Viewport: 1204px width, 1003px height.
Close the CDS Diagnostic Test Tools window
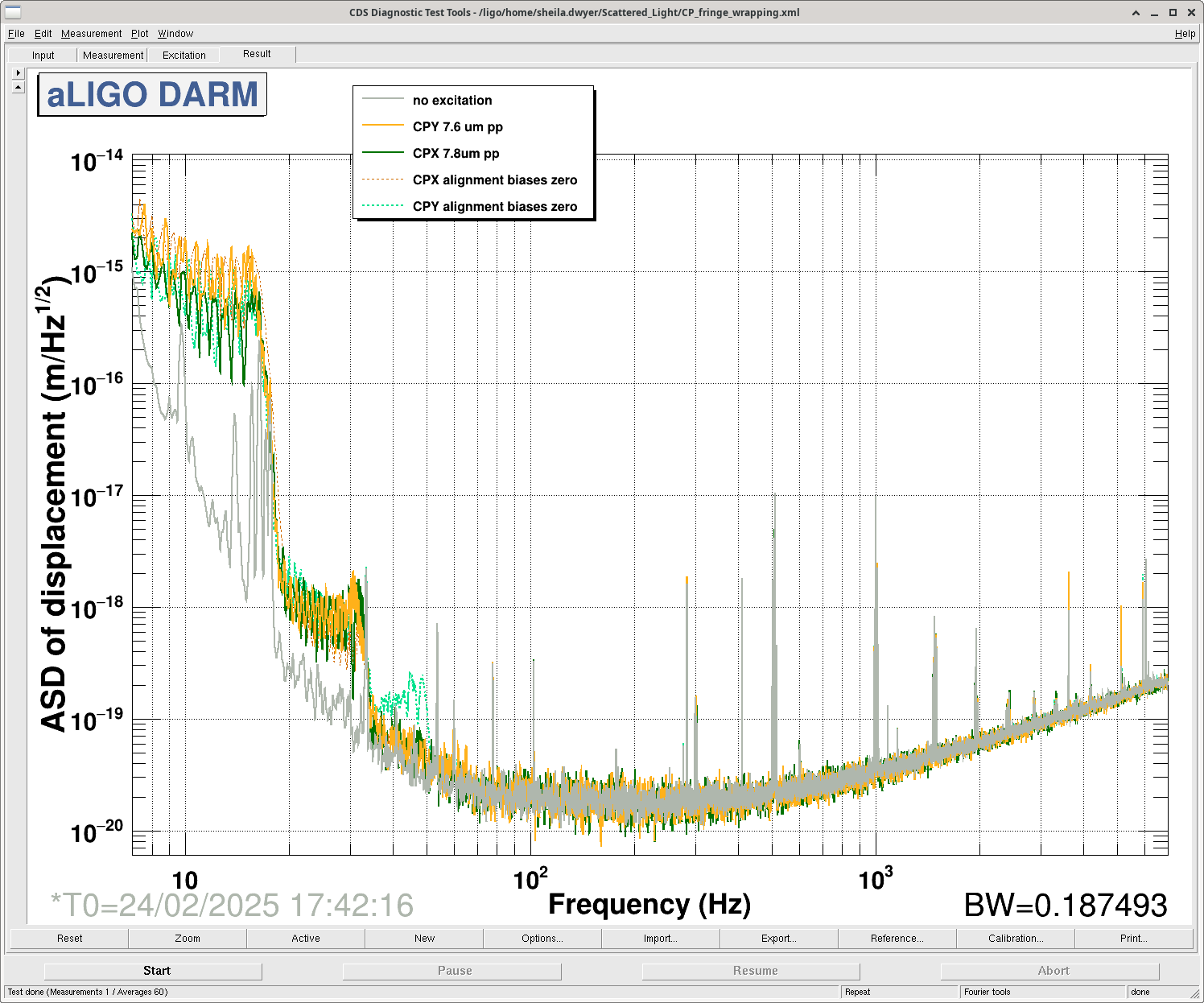click(x=1191, y=12)
